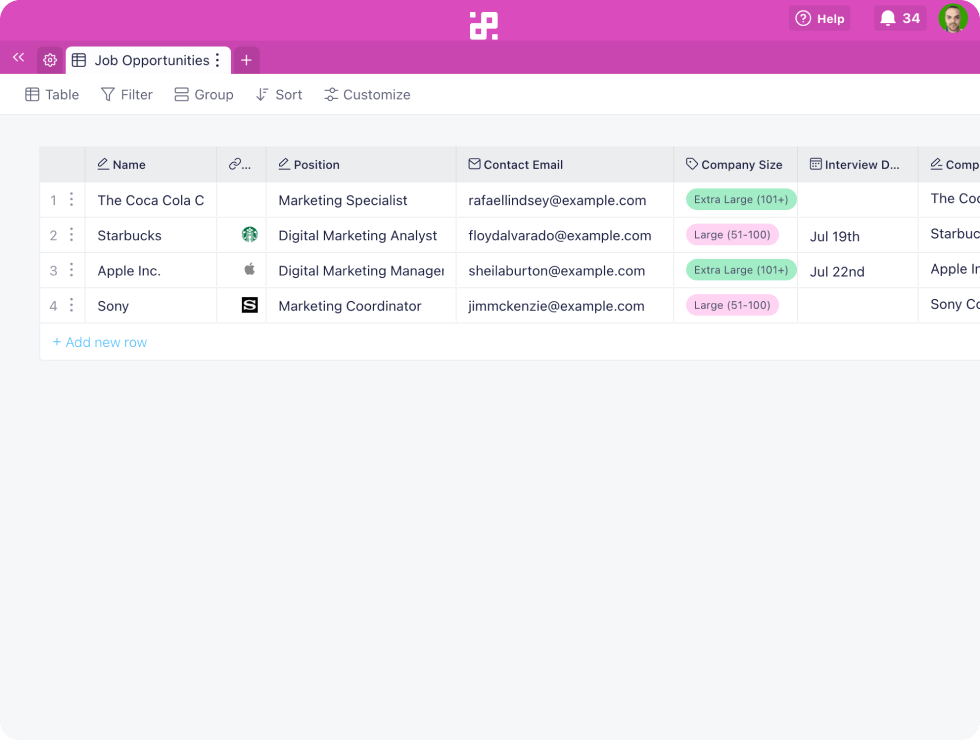This screenshot has height=740, width=980.
Task: Open workspace settings gear
Action: point(50,60)
